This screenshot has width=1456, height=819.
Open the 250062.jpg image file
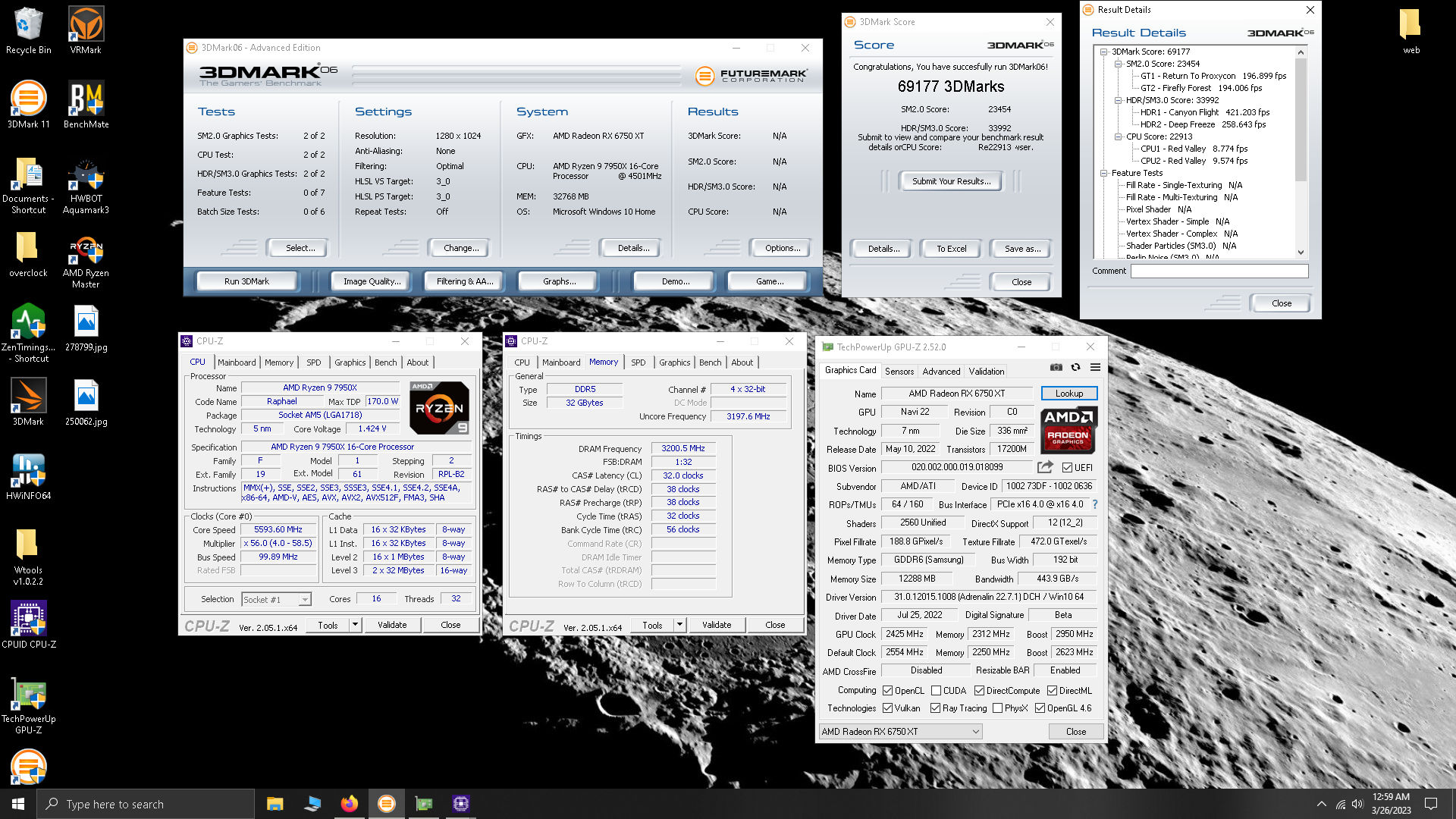click(86, 402)
